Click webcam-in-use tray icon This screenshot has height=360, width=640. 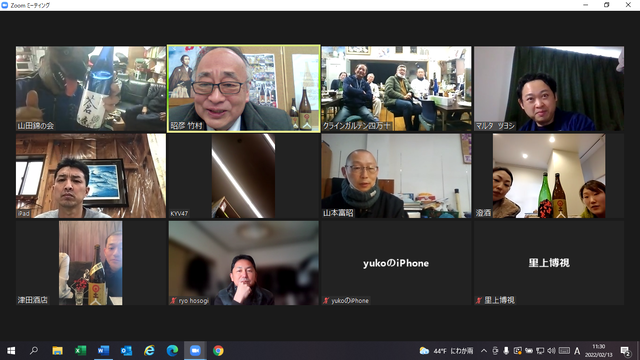[x=495, y=351]
